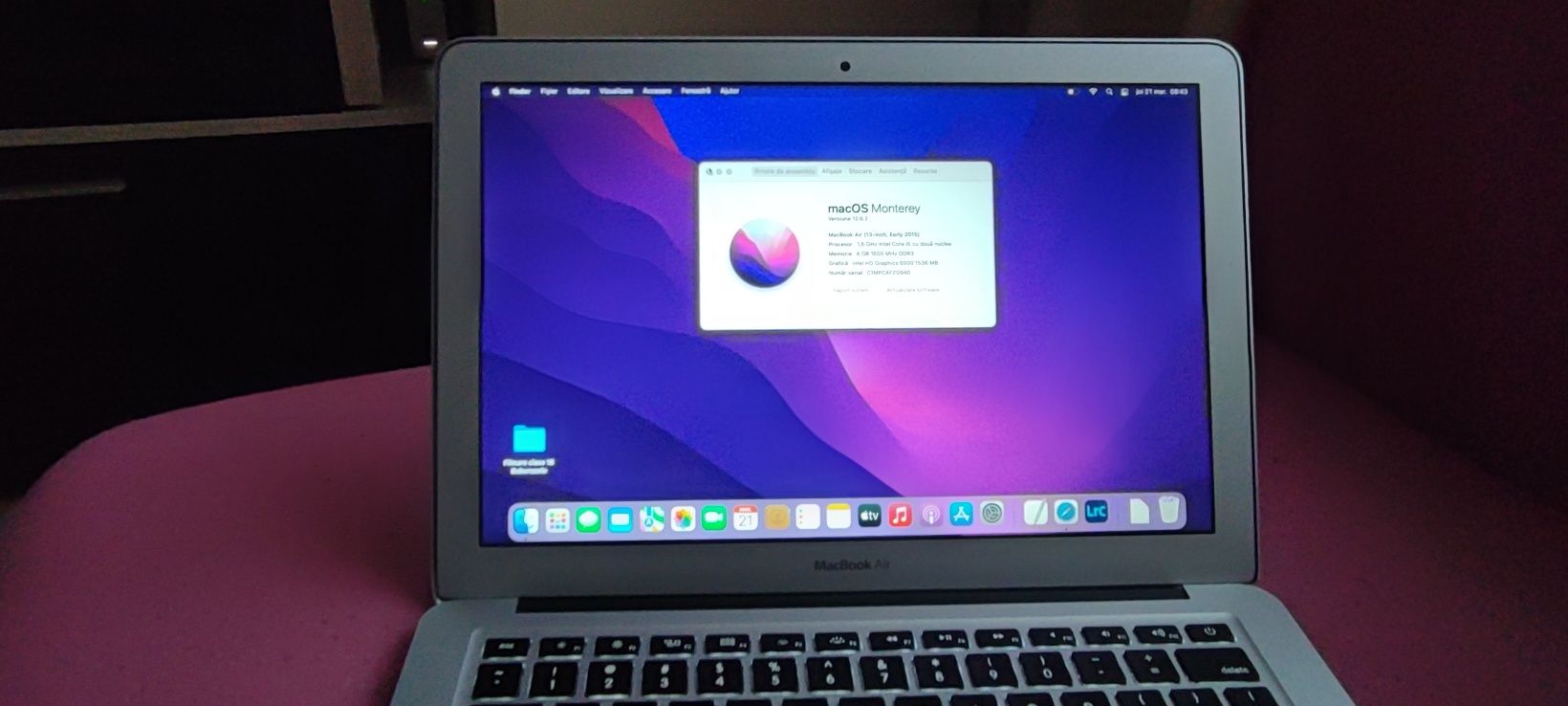
Task: Open Control Center in menu bar
Action: point(1124,92)
